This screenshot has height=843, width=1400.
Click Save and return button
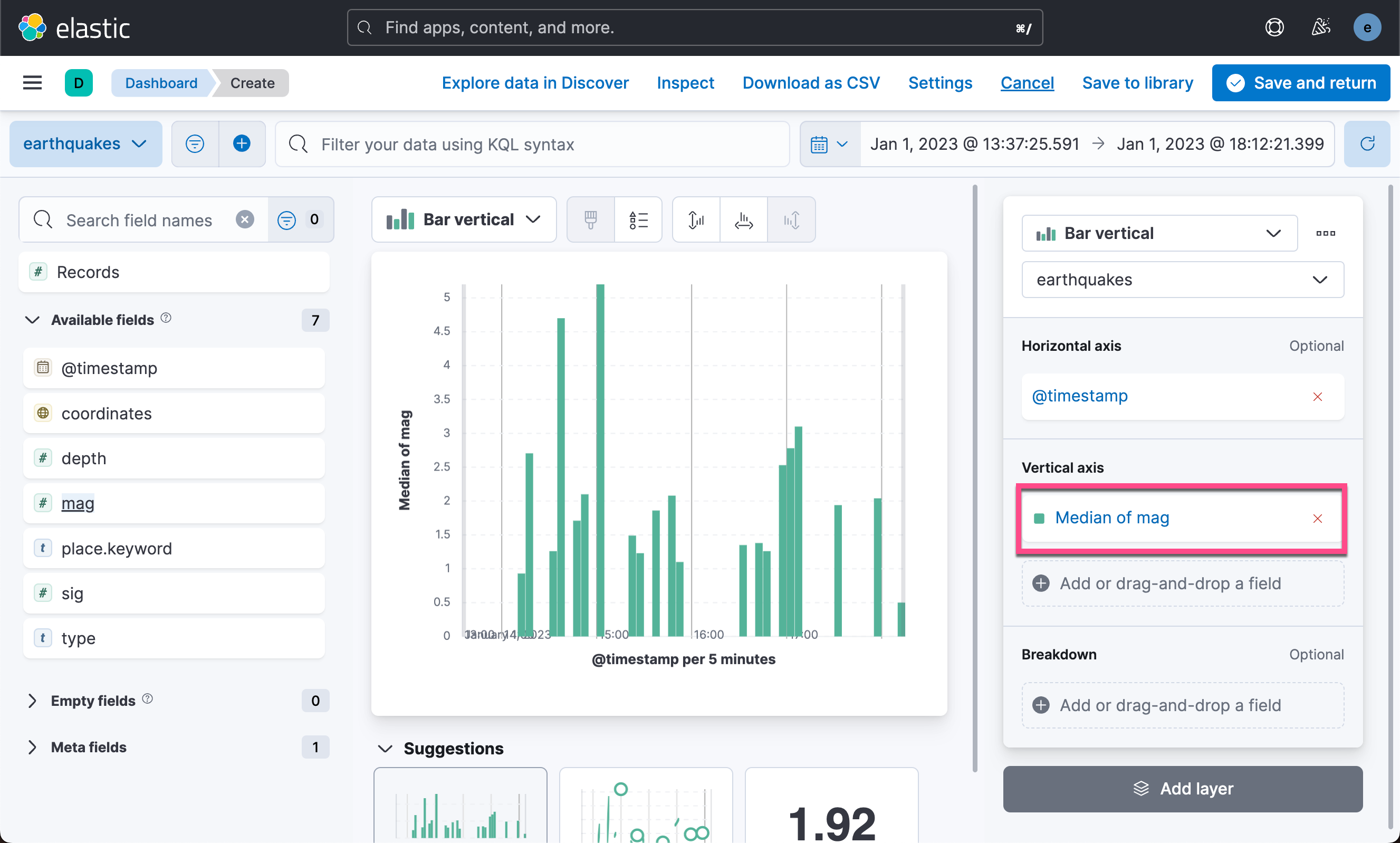1301,83
